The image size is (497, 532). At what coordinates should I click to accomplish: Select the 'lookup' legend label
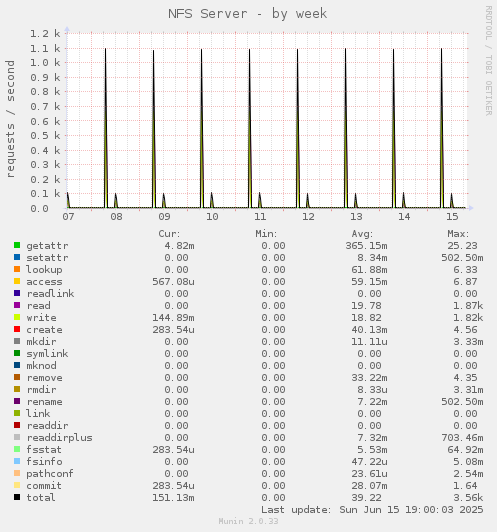point(44,270)
